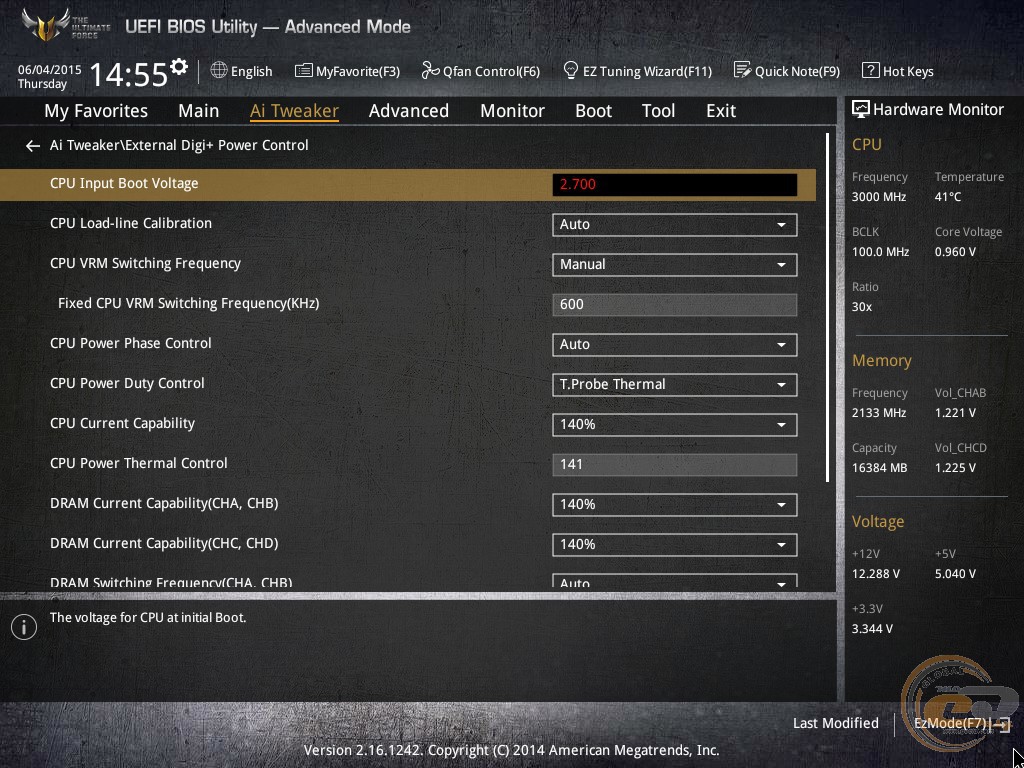
Task: Click the memory capacity 16384 MB value
Action: click(x=879, y=468)
